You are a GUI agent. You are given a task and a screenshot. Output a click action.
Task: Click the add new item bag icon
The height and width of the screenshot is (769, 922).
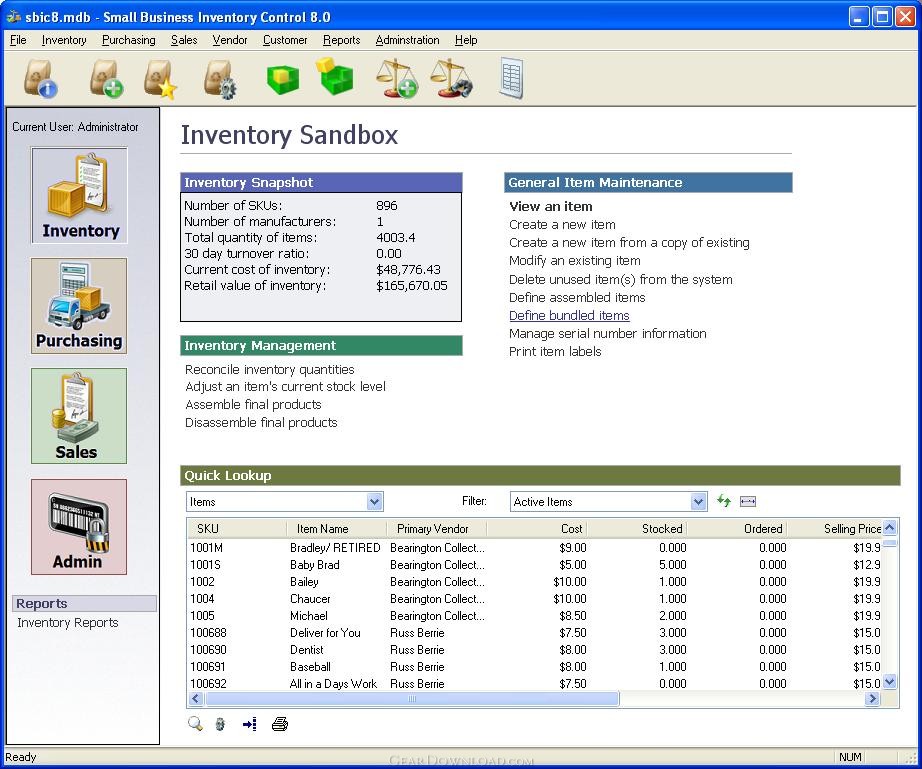click(106, 79)
